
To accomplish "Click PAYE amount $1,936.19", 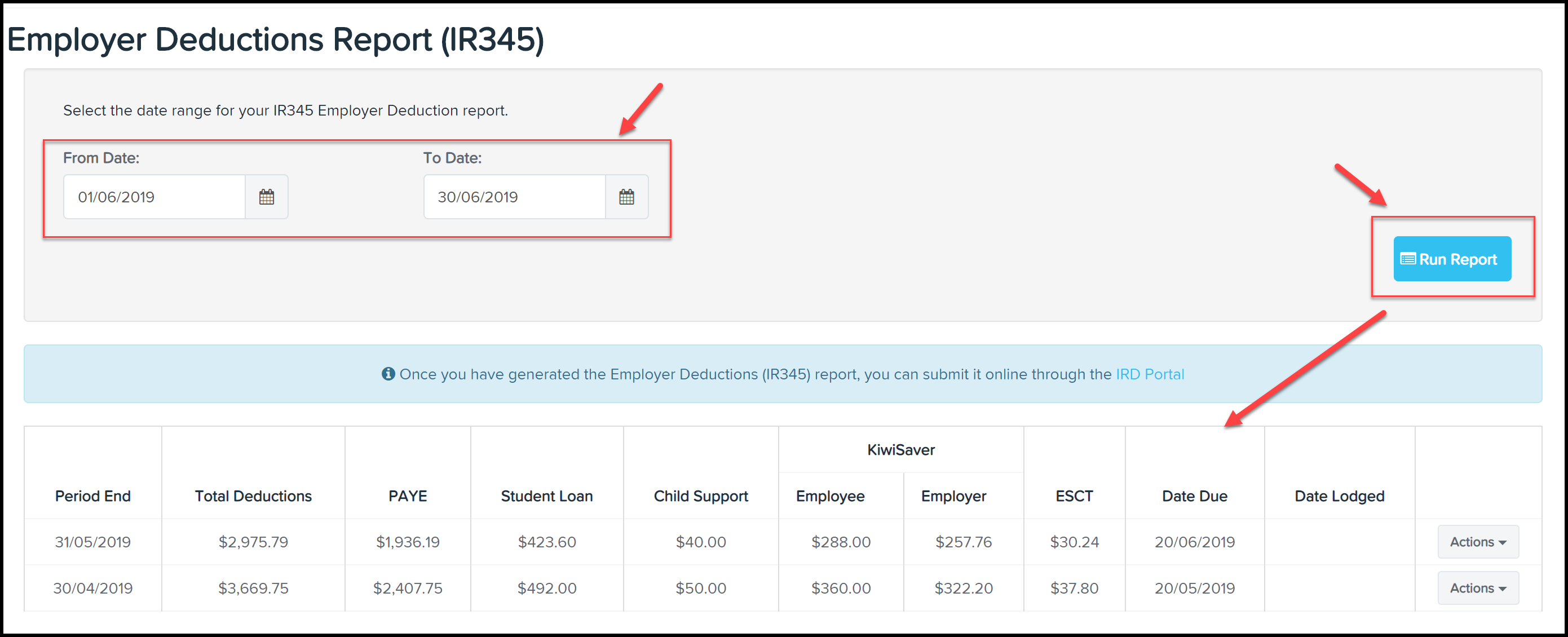I will [408, 542].
